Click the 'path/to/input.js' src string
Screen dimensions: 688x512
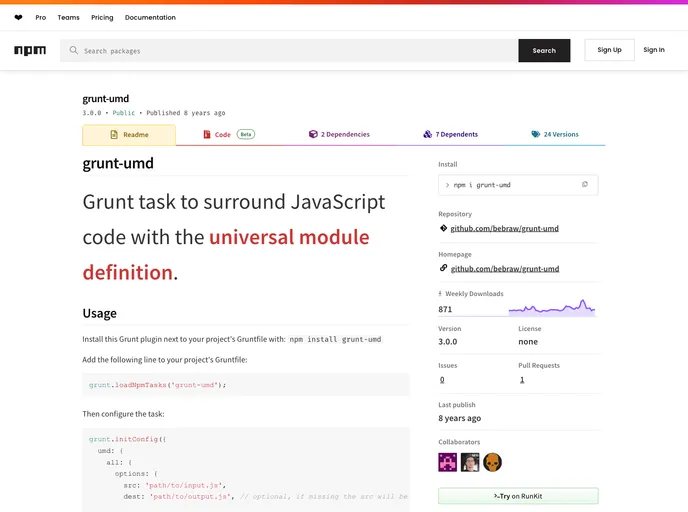pyautogui.click(x=185, y=485)
